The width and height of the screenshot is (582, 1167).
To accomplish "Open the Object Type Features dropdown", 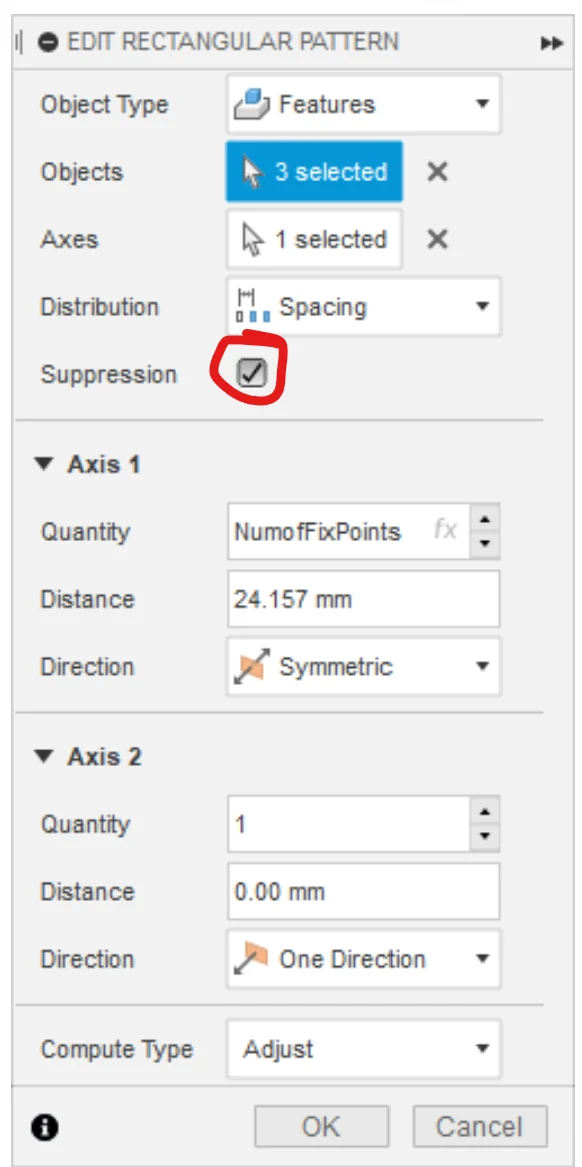I will 364,103.
